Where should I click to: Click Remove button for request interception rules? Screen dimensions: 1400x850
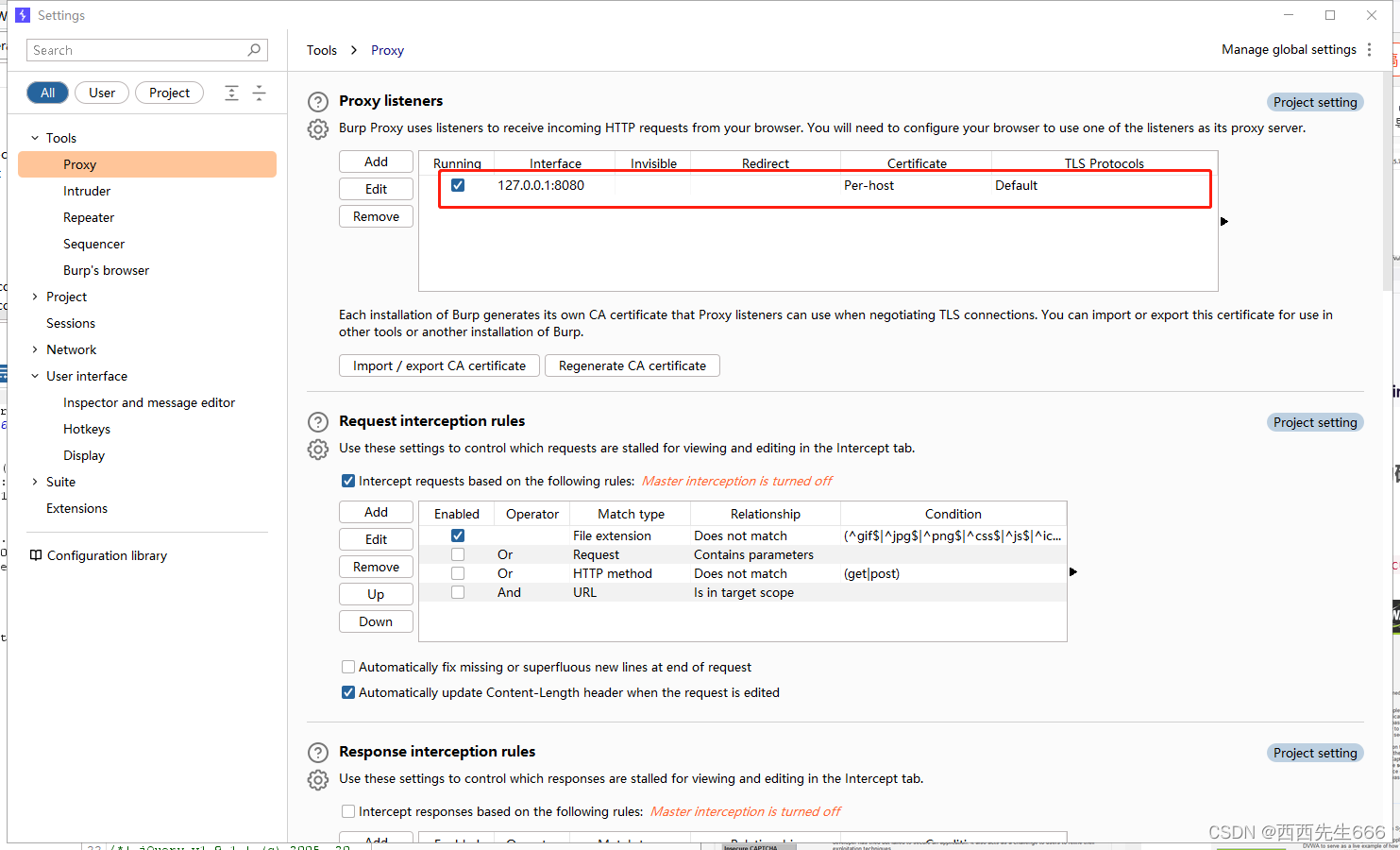click(376, 567)
